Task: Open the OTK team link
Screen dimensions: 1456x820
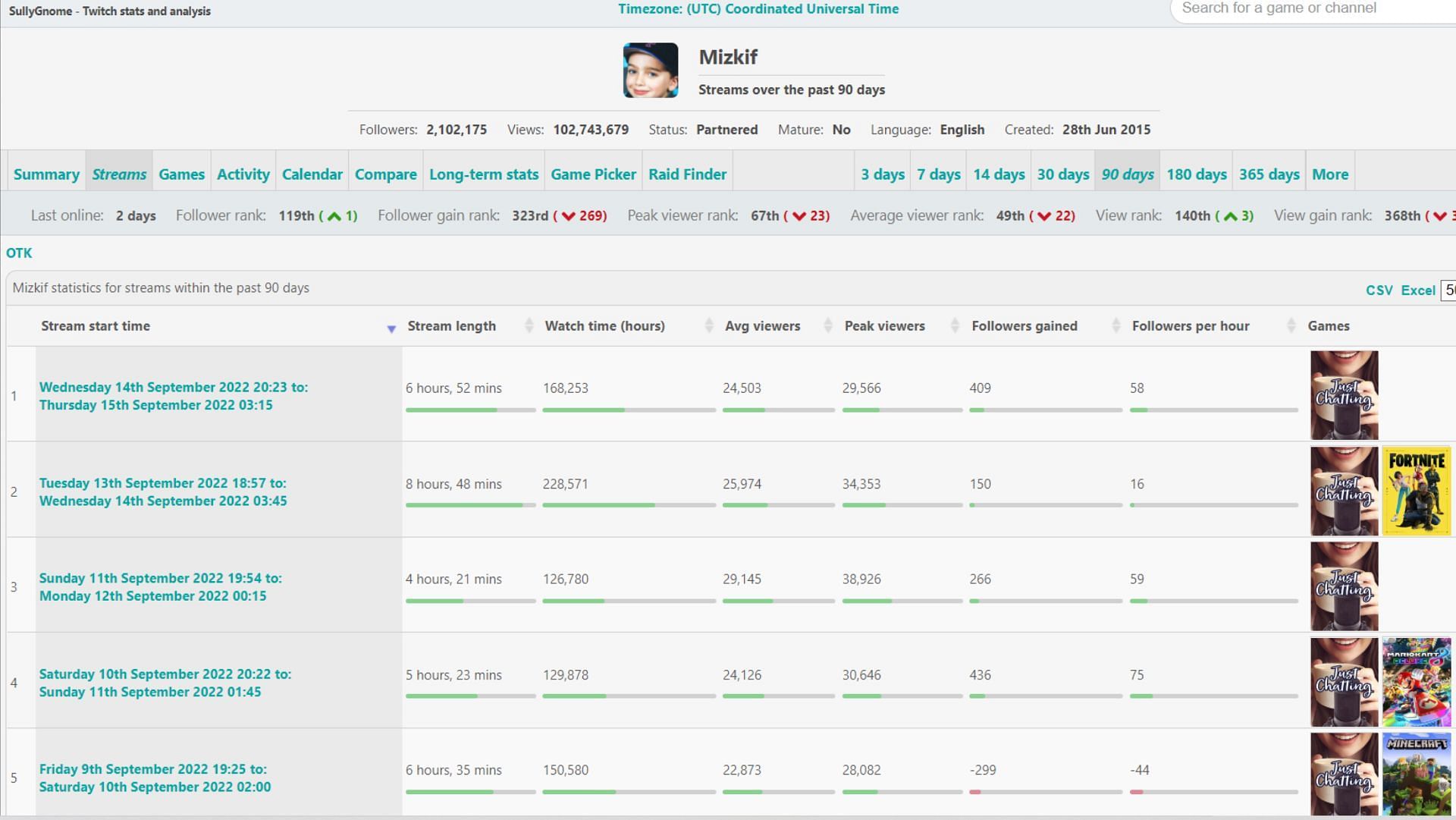Action: click(x=19, y=253)
